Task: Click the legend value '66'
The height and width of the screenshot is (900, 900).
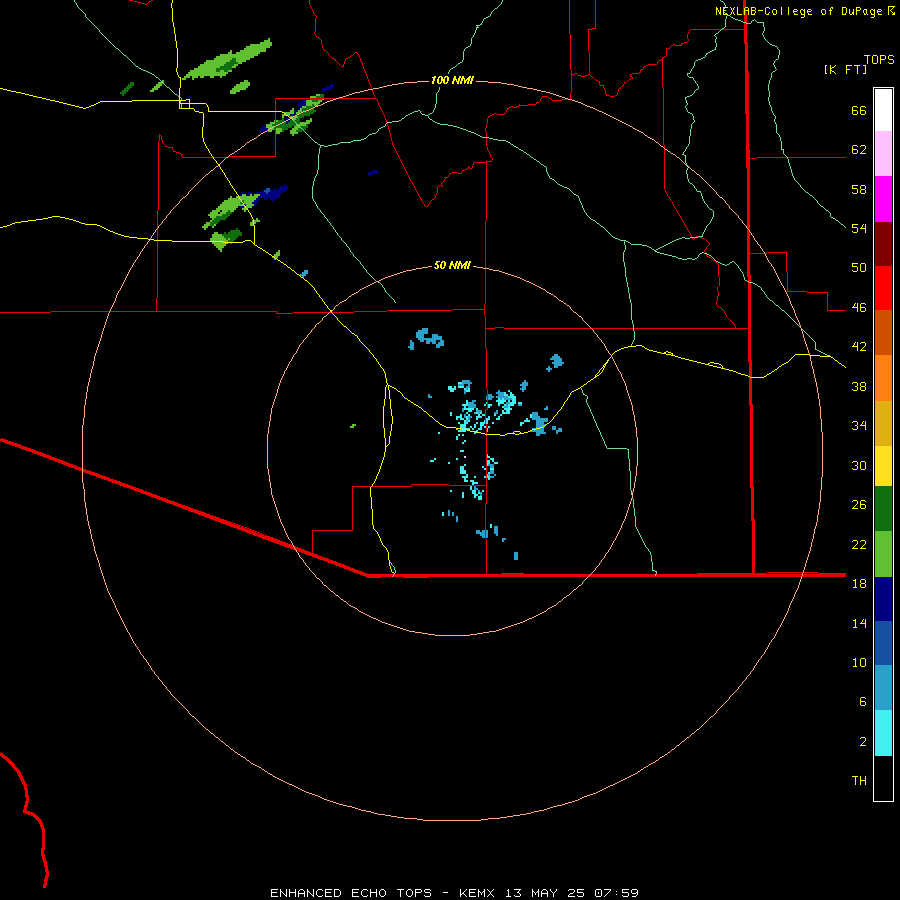Action: pos(859,111)
